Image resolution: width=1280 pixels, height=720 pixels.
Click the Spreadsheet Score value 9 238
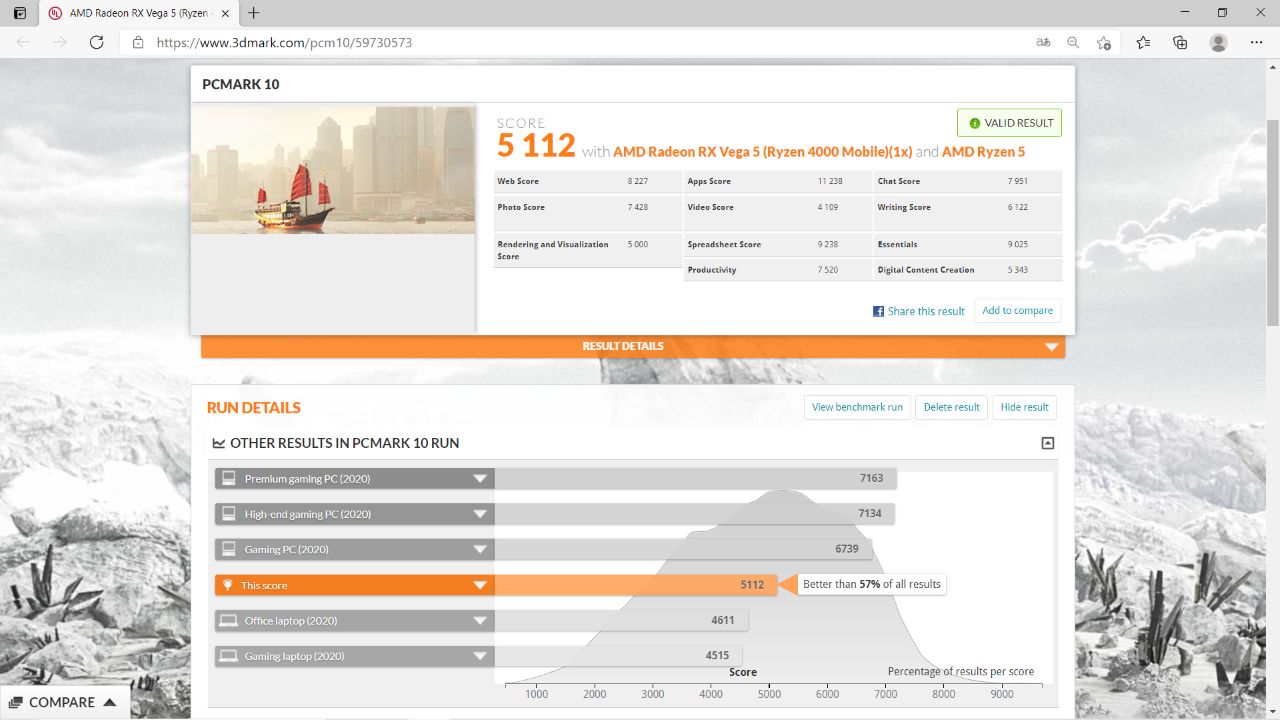(x=828, y=244)
